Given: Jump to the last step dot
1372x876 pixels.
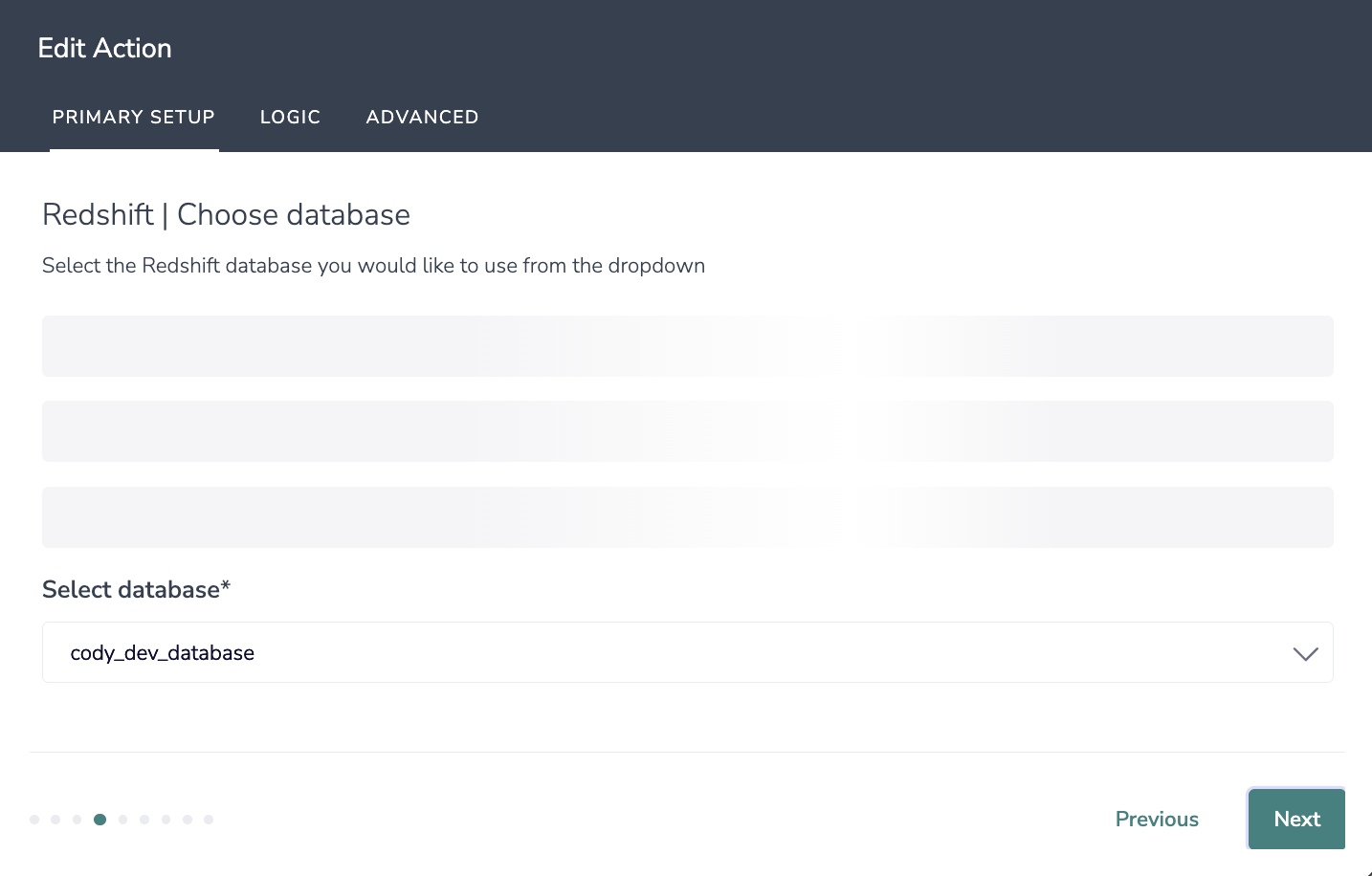Looking at the screenshot, I should [209, 820].
